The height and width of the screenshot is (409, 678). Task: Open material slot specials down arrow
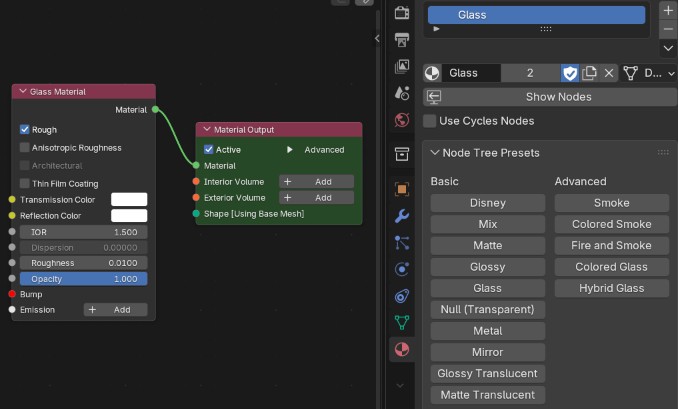(x=668, y=48)
